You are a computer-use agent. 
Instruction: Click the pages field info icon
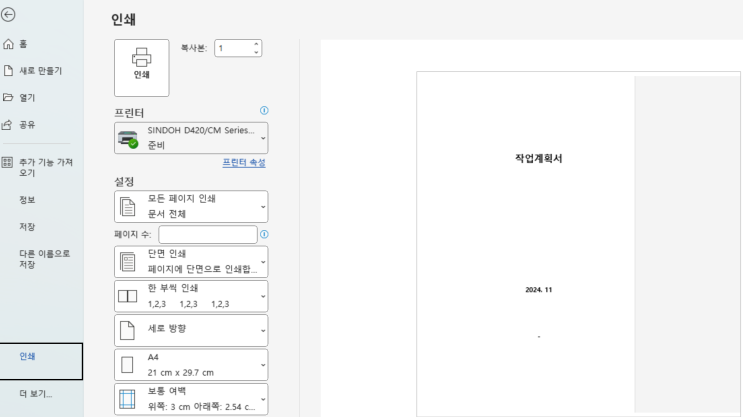tap(264, 234)
